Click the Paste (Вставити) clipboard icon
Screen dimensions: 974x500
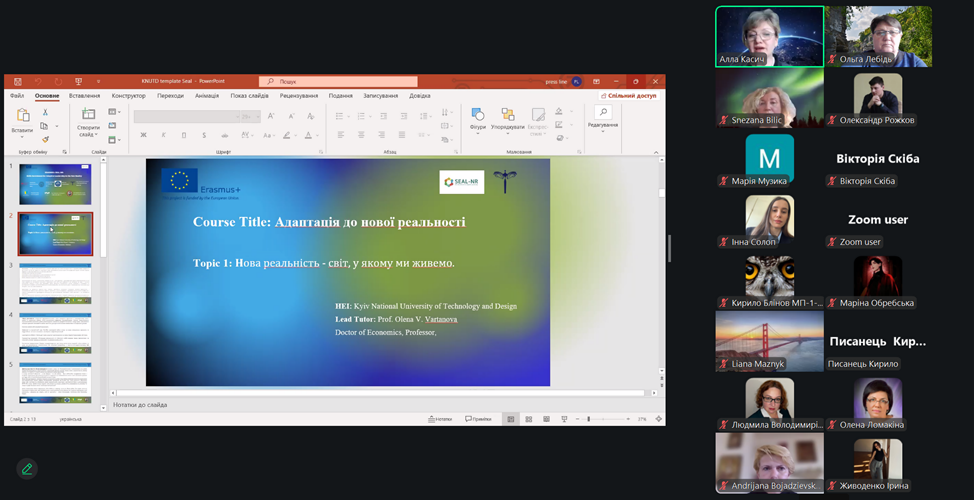pyautogui.click(x=22, y=117)
